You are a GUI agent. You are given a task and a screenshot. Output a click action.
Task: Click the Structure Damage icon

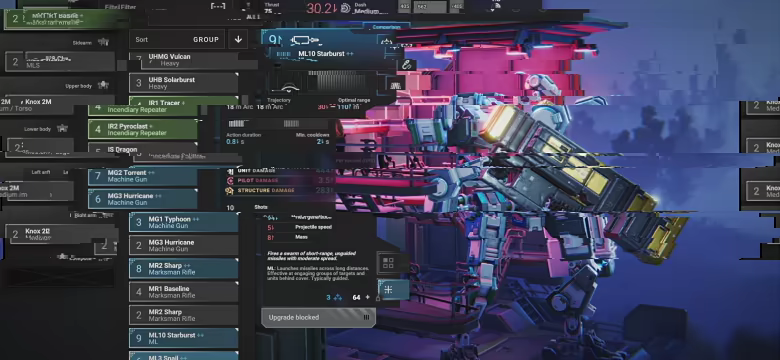[230, 190]
